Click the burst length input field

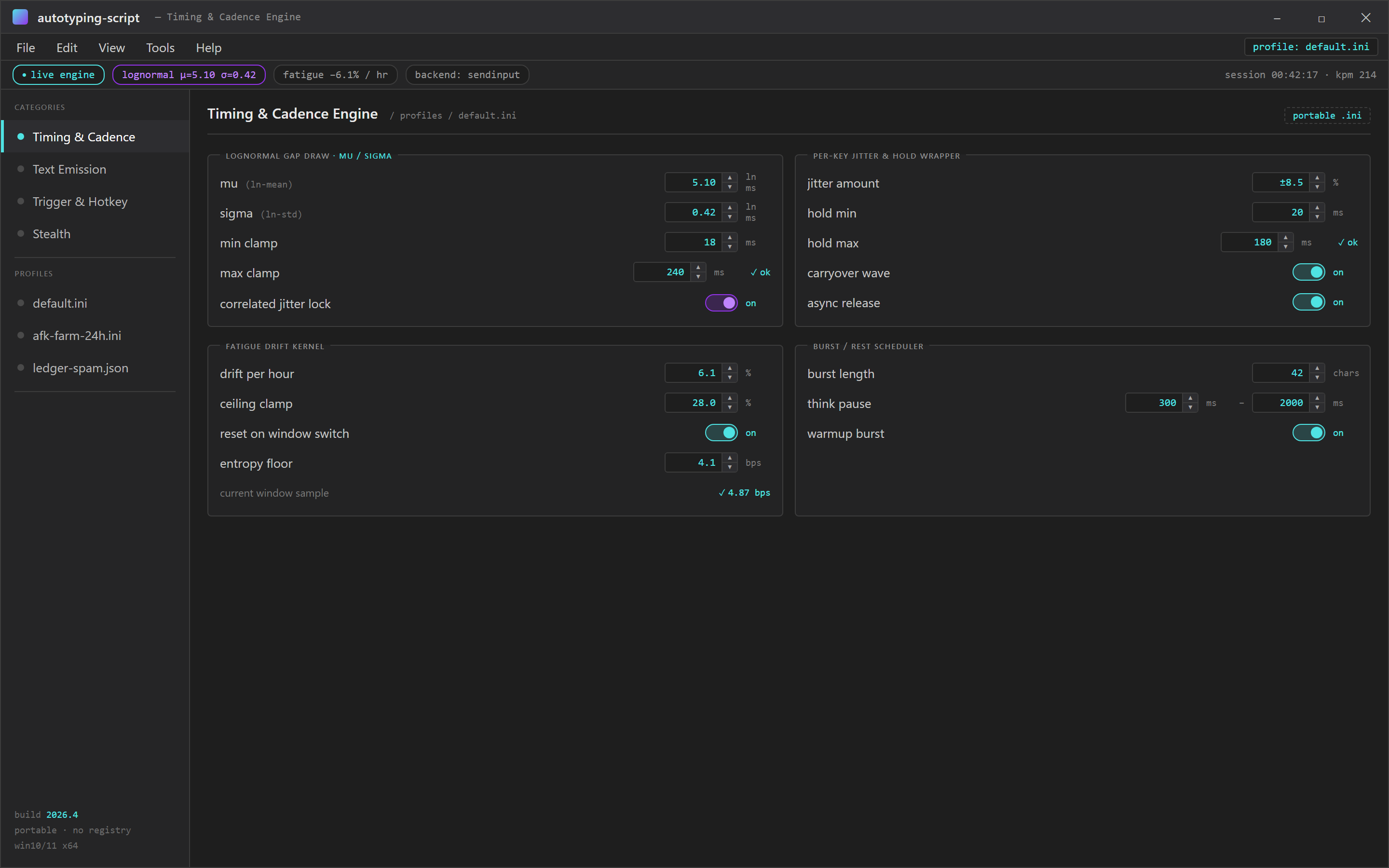[1280, 373]
